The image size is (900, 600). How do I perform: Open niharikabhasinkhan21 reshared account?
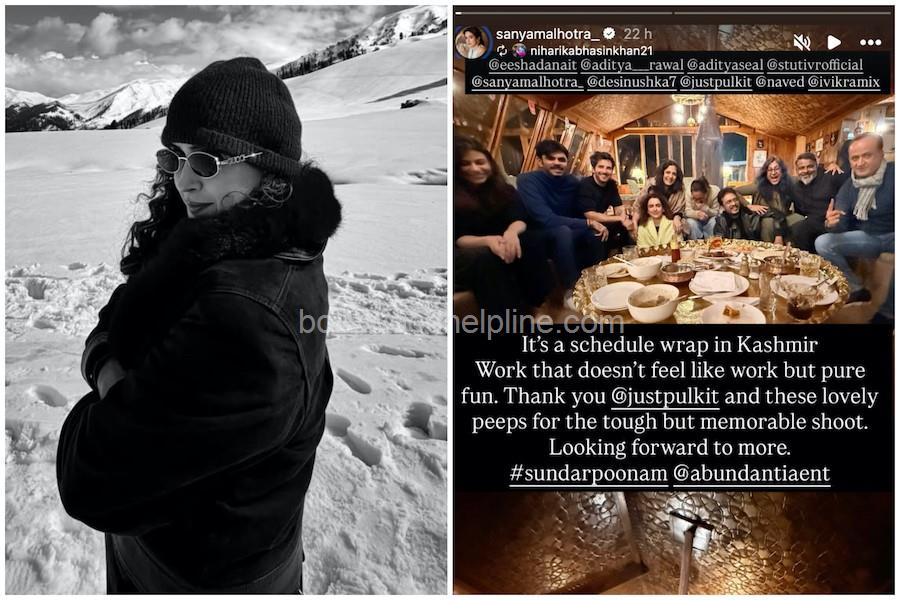coord(592,51)
